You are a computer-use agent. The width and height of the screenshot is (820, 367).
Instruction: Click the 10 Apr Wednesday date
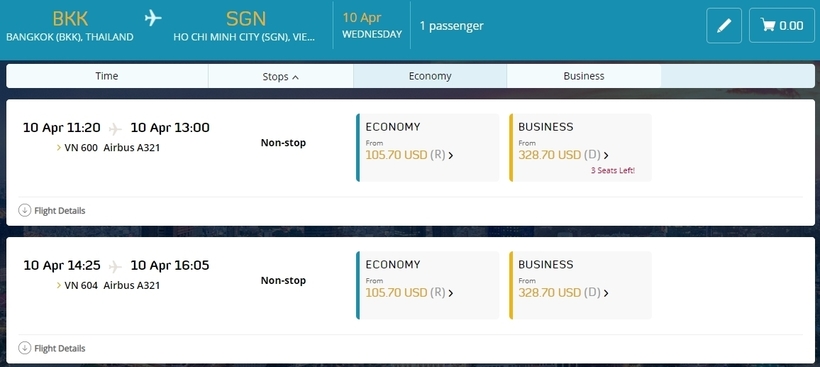coord(372,26)
